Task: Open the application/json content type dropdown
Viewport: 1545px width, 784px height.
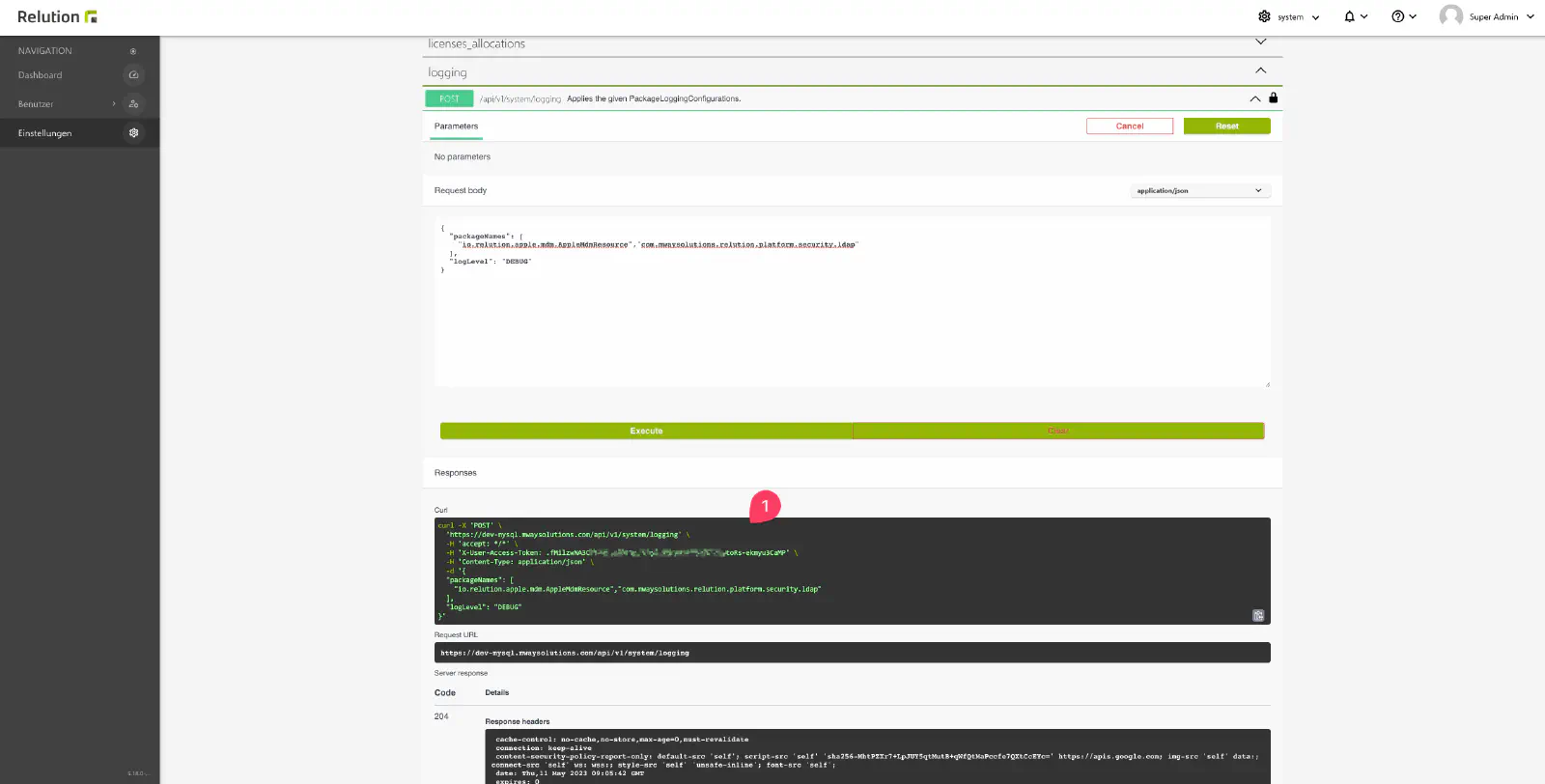Action: (x=1200, y=191)
